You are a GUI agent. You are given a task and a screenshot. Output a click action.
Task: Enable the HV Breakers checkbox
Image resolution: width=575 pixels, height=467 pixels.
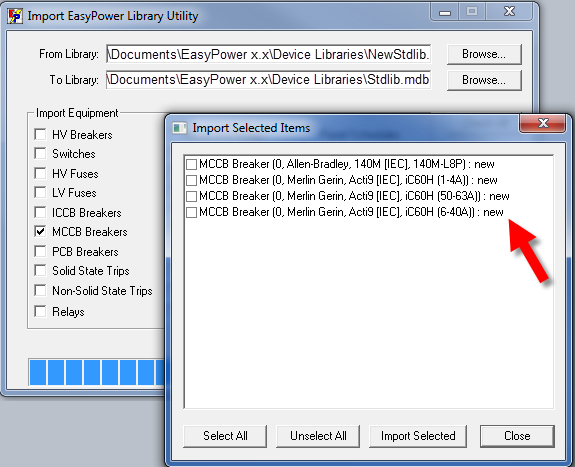(x=40, y=134)
